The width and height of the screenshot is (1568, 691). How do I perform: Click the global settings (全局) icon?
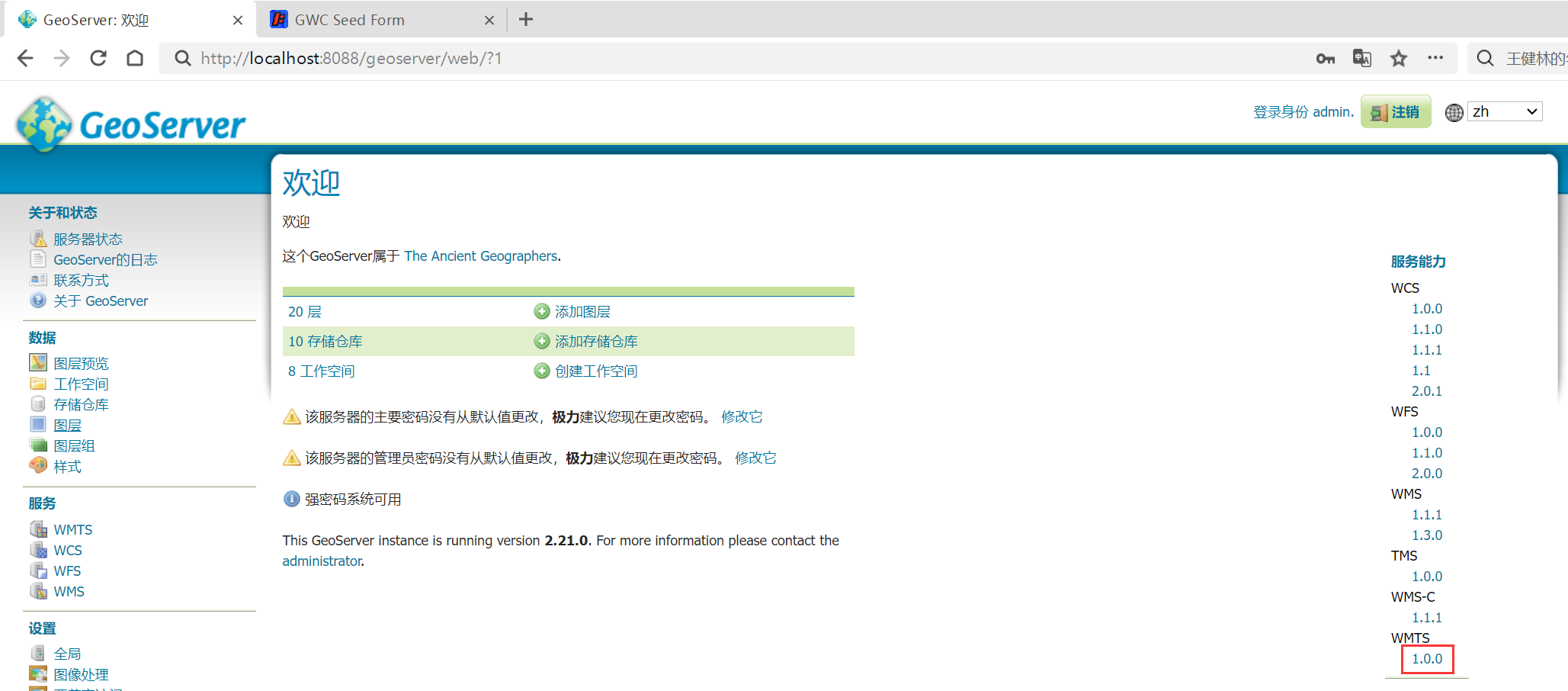[38, 653]
